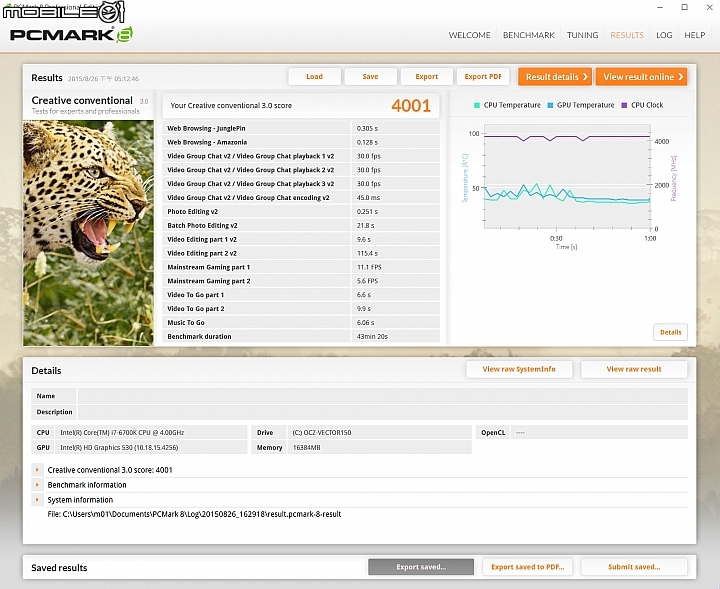Select Mainstream Gaming part 1 row
This screenshot has width=720, height=589.
click(x=301, y=267)
